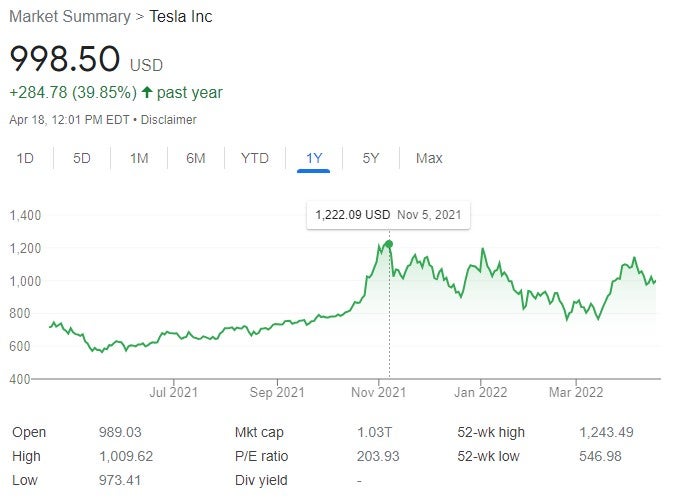Click the Market Summary breadcrumb
679x501 pixels.
click(x=70, y=17)
